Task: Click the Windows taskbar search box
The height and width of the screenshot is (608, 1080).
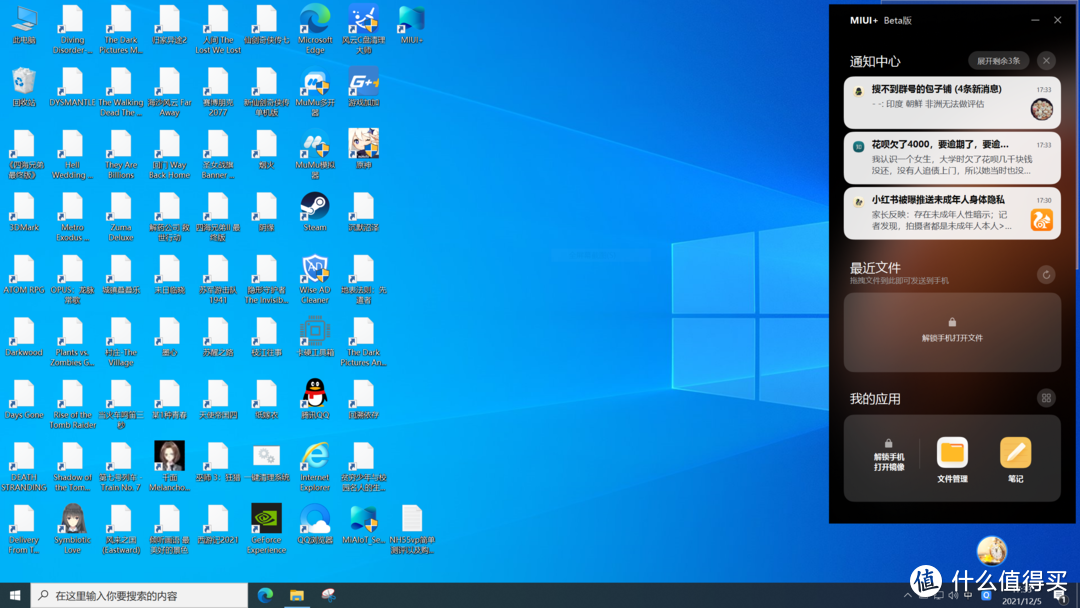Action: 140,595
